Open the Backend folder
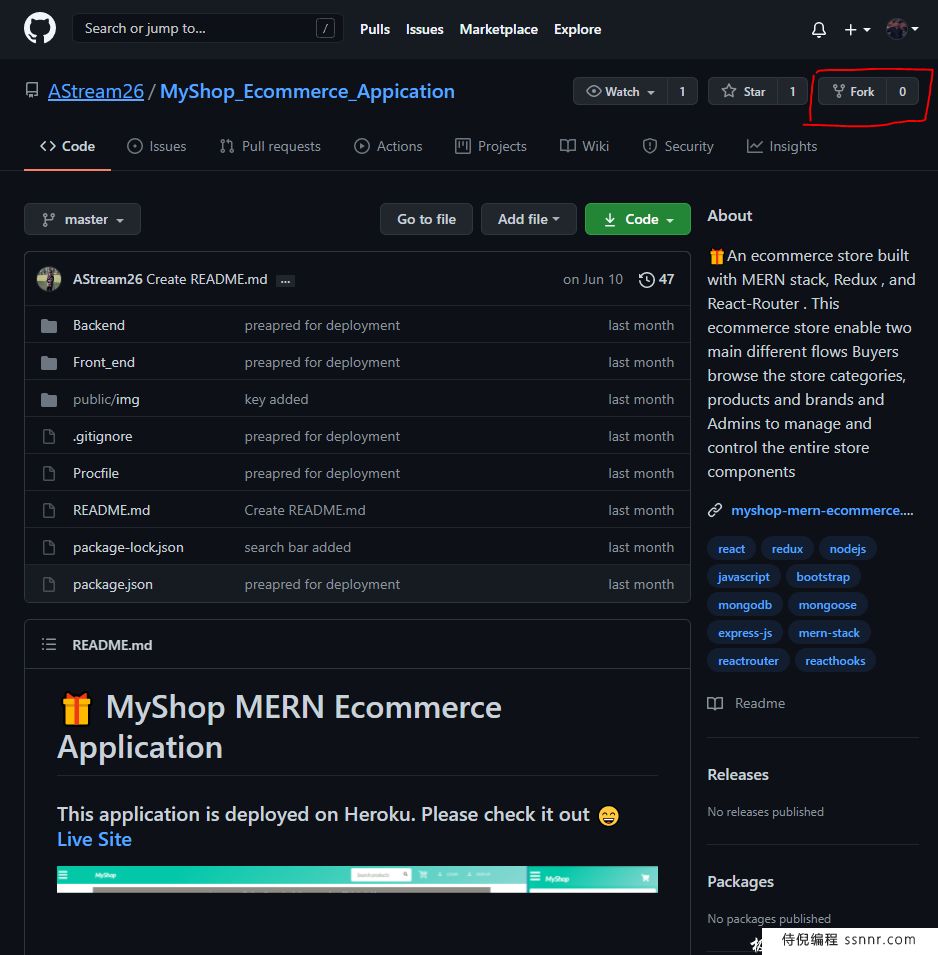The image size is (938, 955). (99, 325)
